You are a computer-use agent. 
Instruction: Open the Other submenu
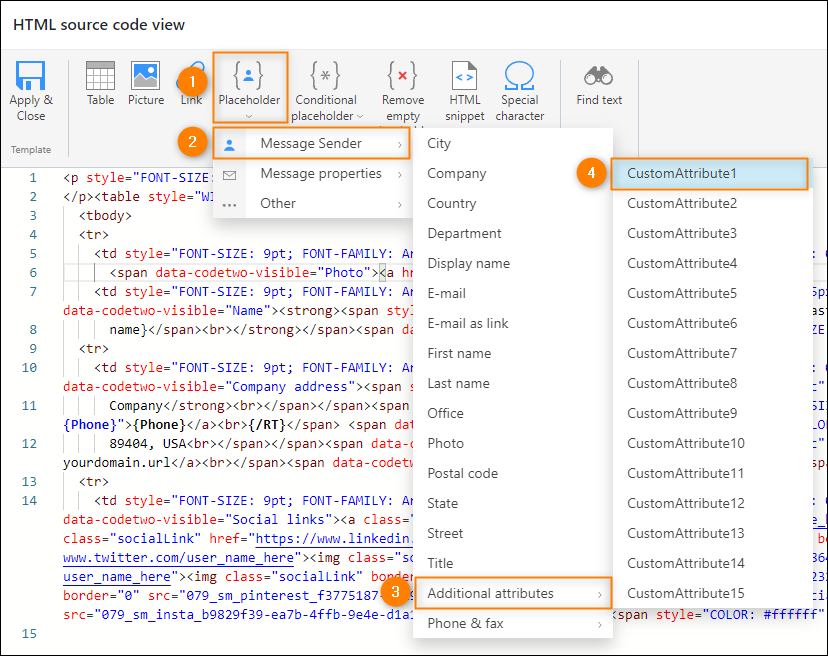[312, 203]
